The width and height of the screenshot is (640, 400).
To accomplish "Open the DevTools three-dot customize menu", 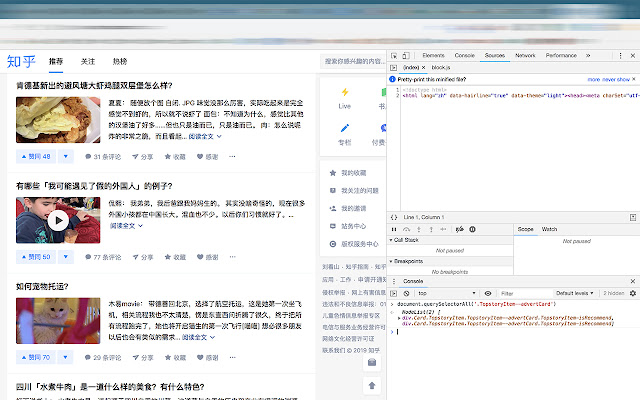I will 620,56.
